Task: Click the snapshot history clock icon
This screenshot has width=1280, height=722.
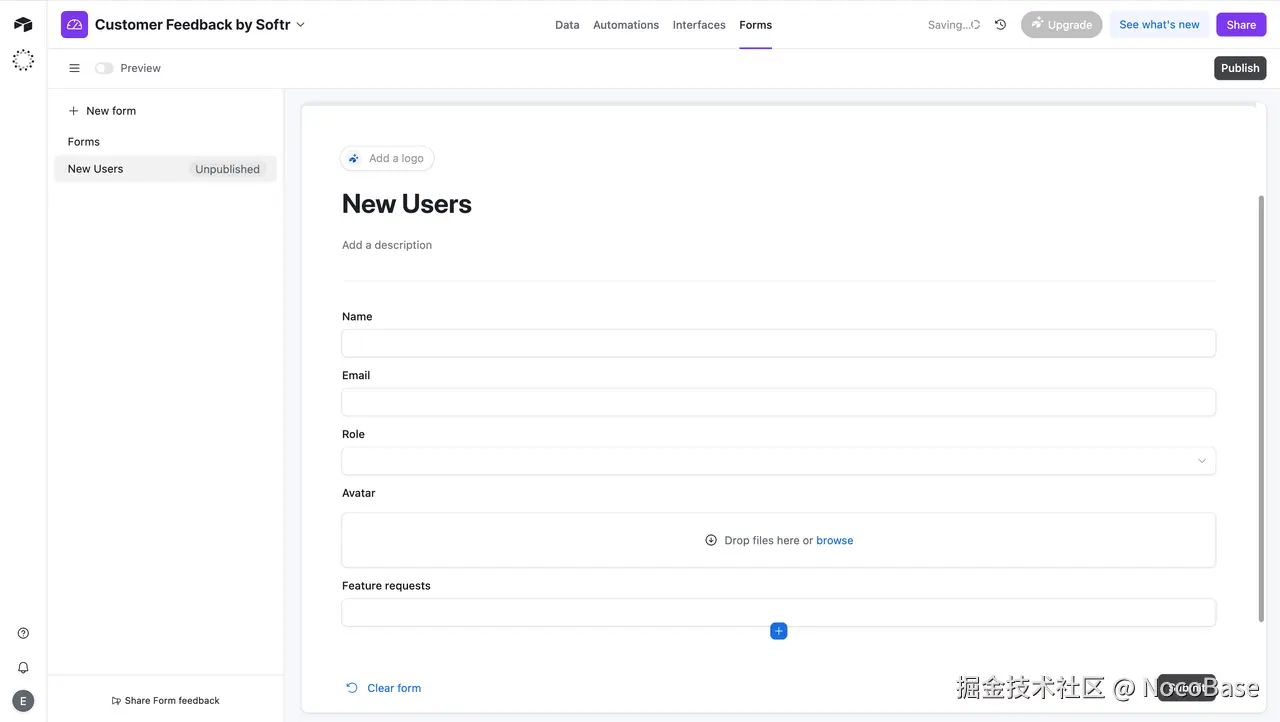Action: [x=1000, y=24]
